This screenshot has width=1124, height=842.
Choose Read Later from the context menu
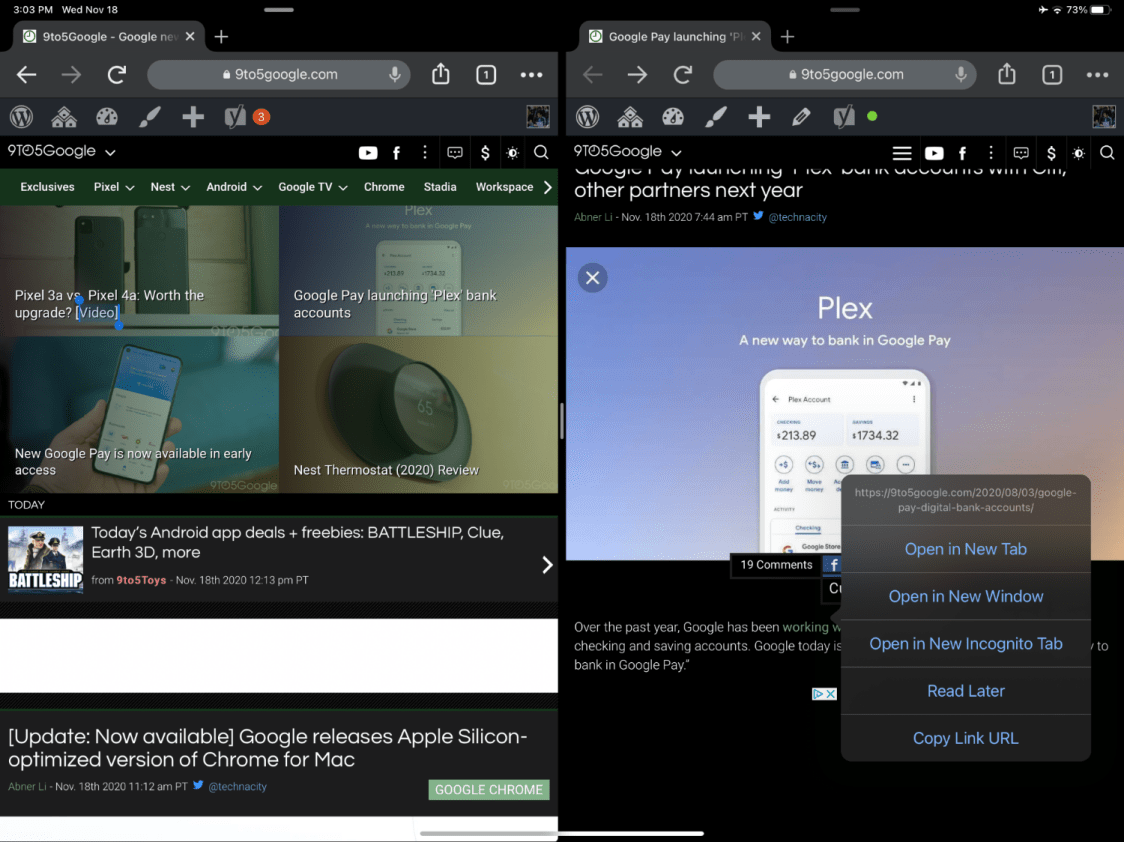(x=966, y=691)
